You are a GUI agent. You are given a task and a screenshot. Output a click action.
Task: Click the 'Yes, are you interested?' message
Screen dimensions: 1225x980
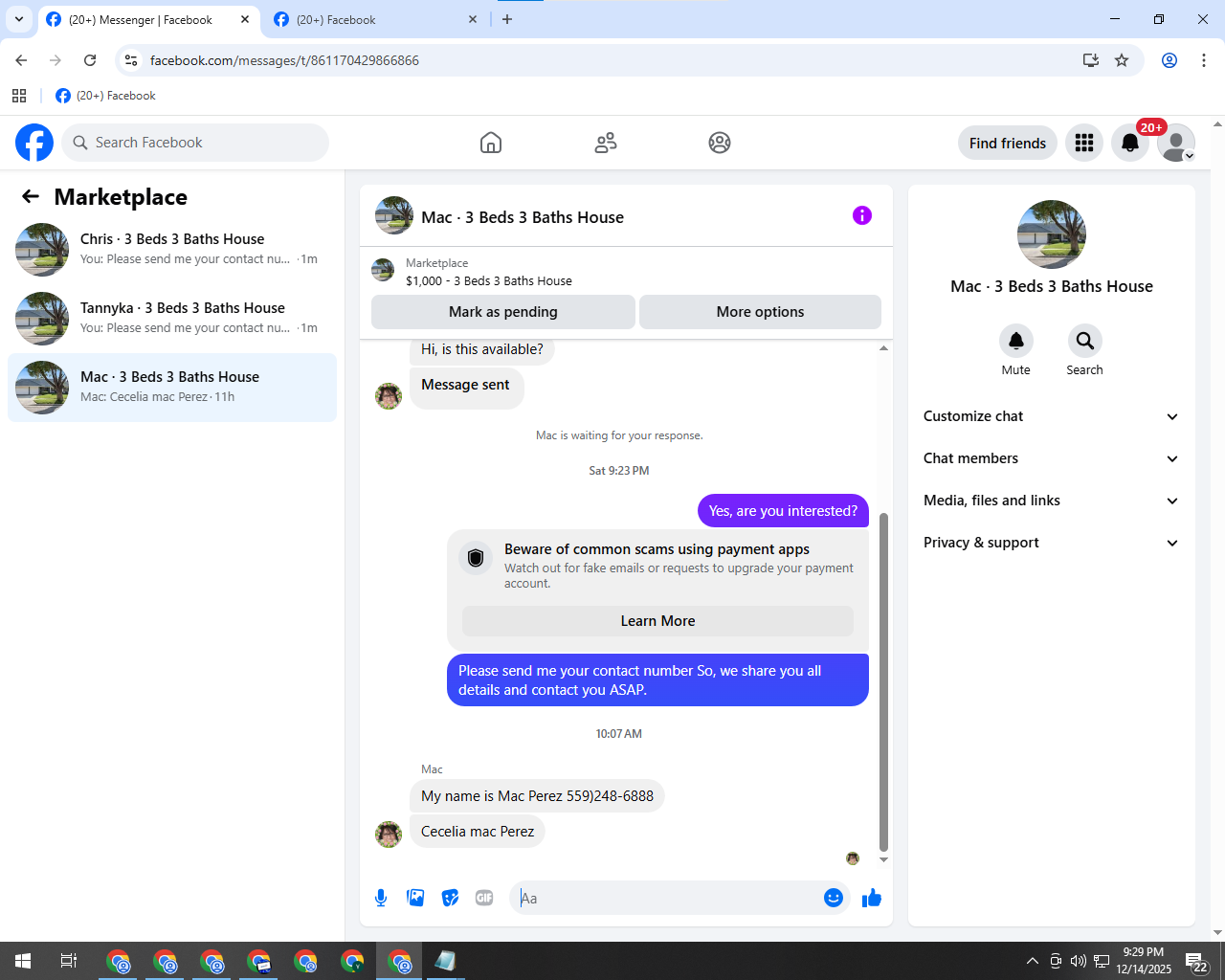[783, 511]
